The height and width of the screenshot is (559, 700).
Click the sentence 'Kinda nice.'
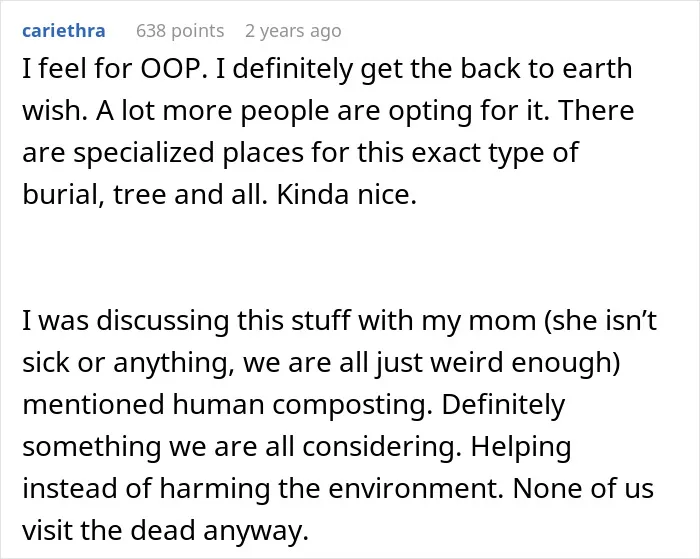(347, 195)
